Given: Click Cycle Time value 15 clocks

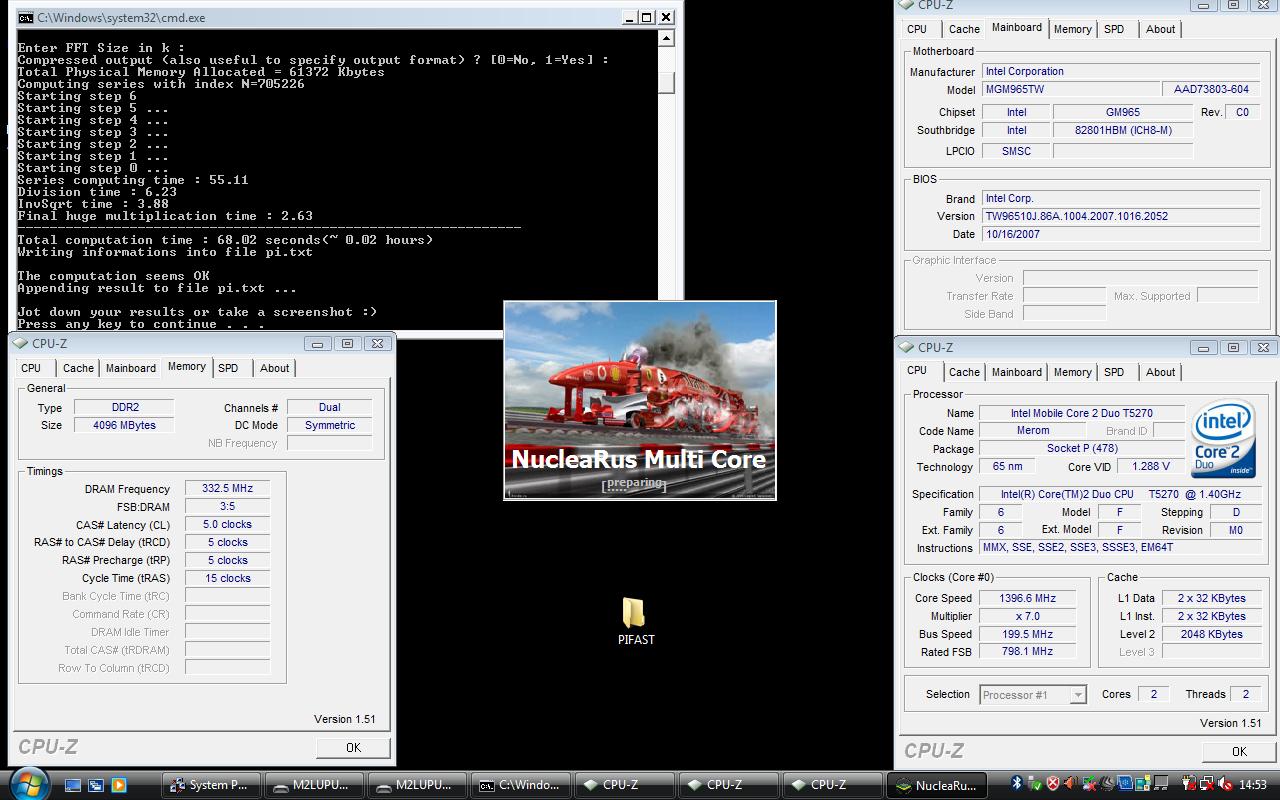Looking at the screenshot, I should 227,579.
